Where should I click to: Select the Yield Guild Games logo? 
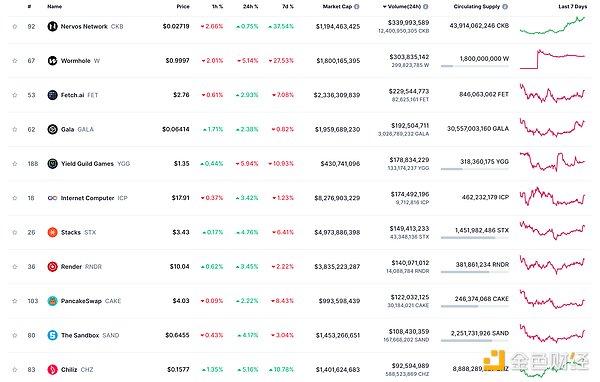pos(52,163)
